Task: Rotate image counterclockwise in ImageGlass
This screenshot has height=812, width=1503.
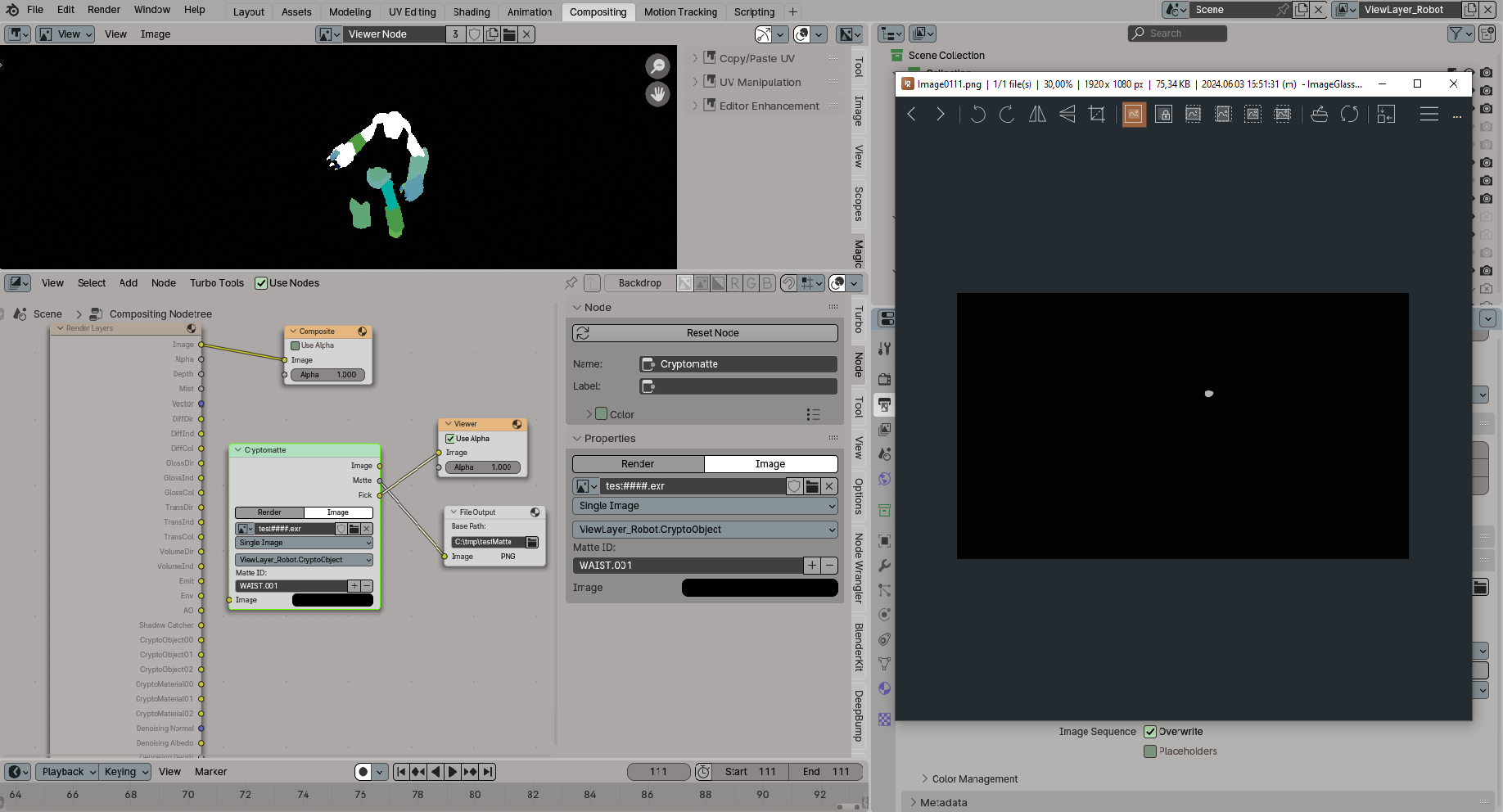Action: pyautogui.click(x=977, y=115)
